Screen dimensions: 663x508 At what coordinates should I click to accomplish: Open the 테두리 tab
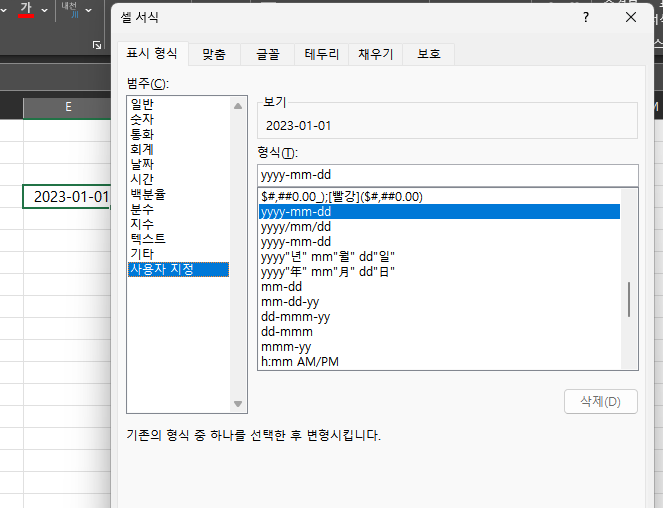click(322, 55)
